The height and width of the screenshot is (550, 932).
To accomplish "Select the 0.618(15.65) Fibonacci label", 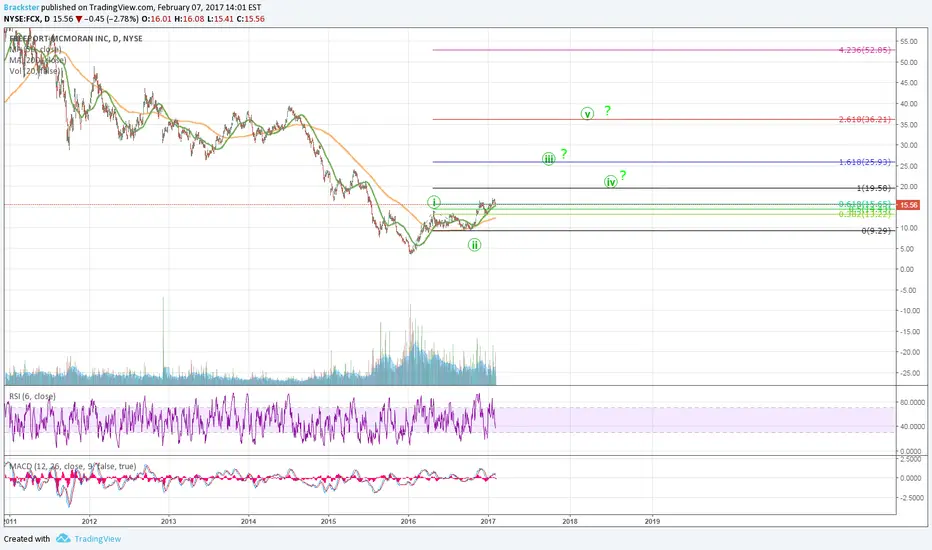I will coord(865,204).
